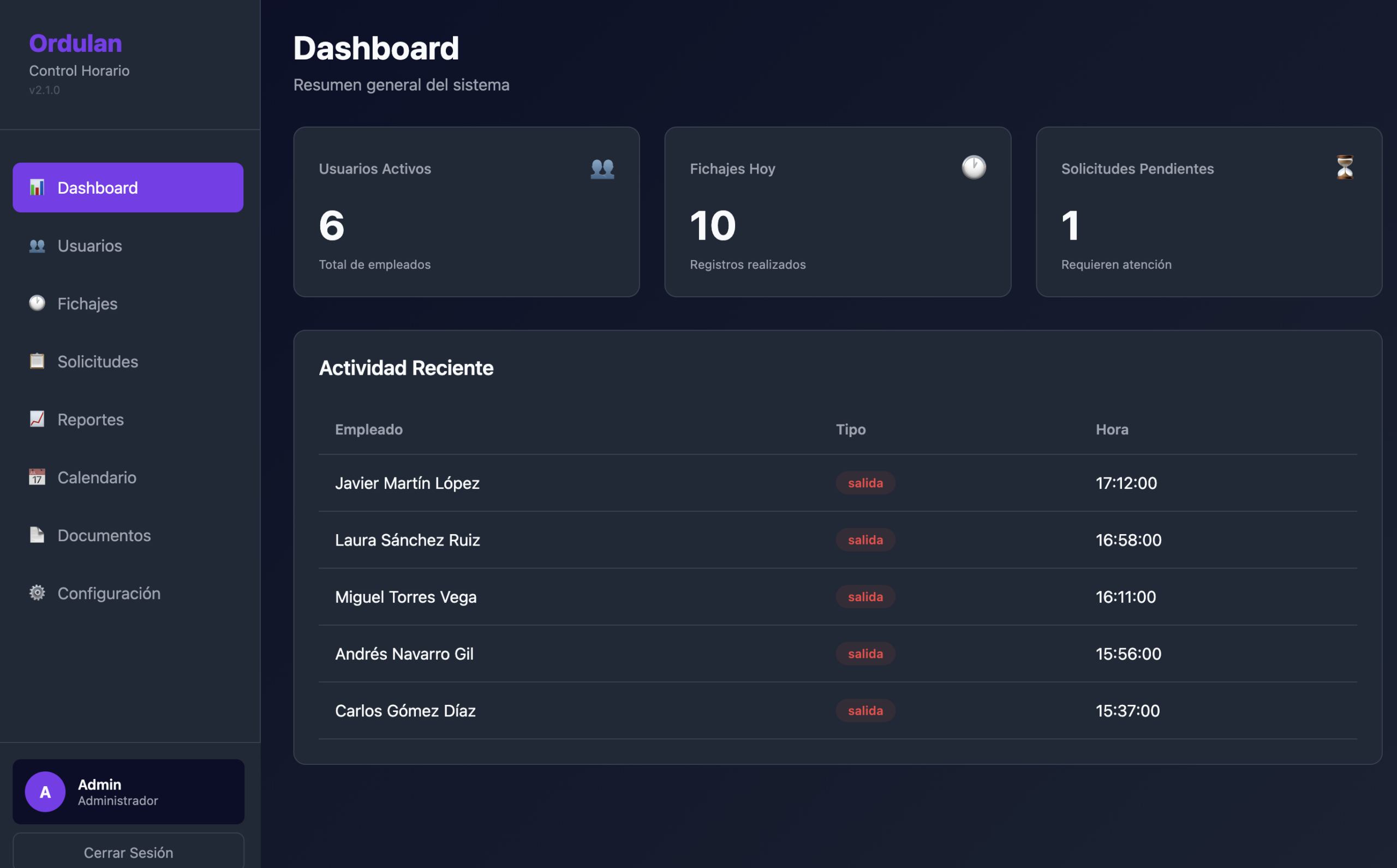1397x868 pixels.
Task: Click the Ordulan logo title
Action: [76, 44]
